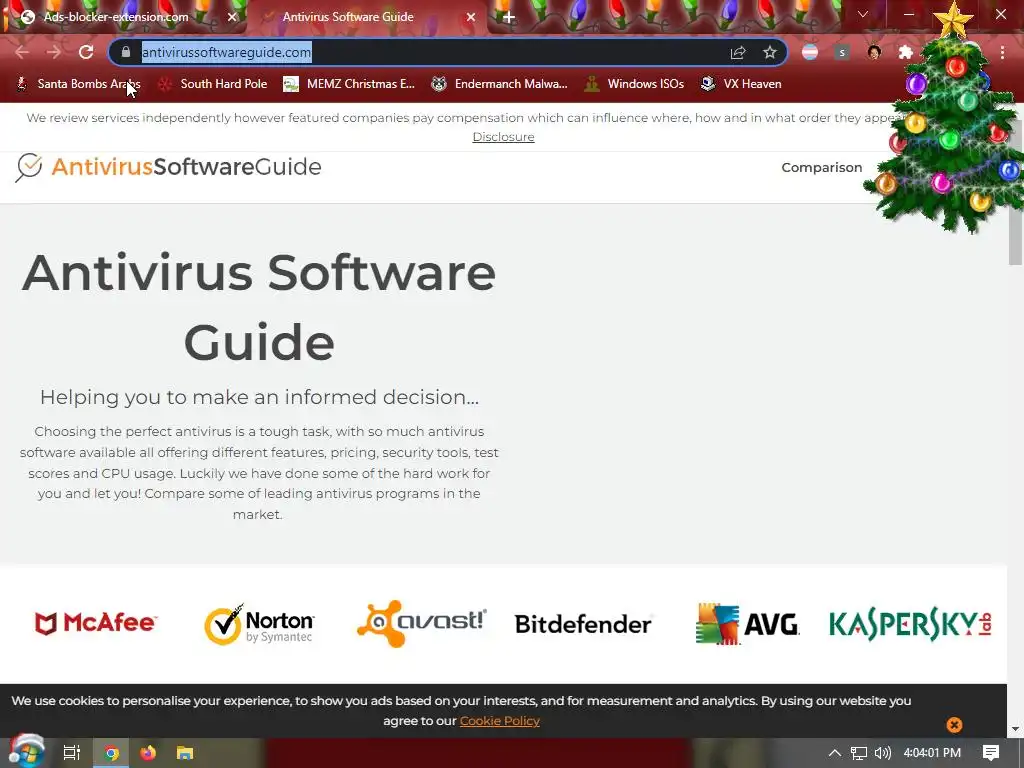Open the Windows ISOs bookmark
Screen dimensions: 1024x768
click(x=634, y=84)
